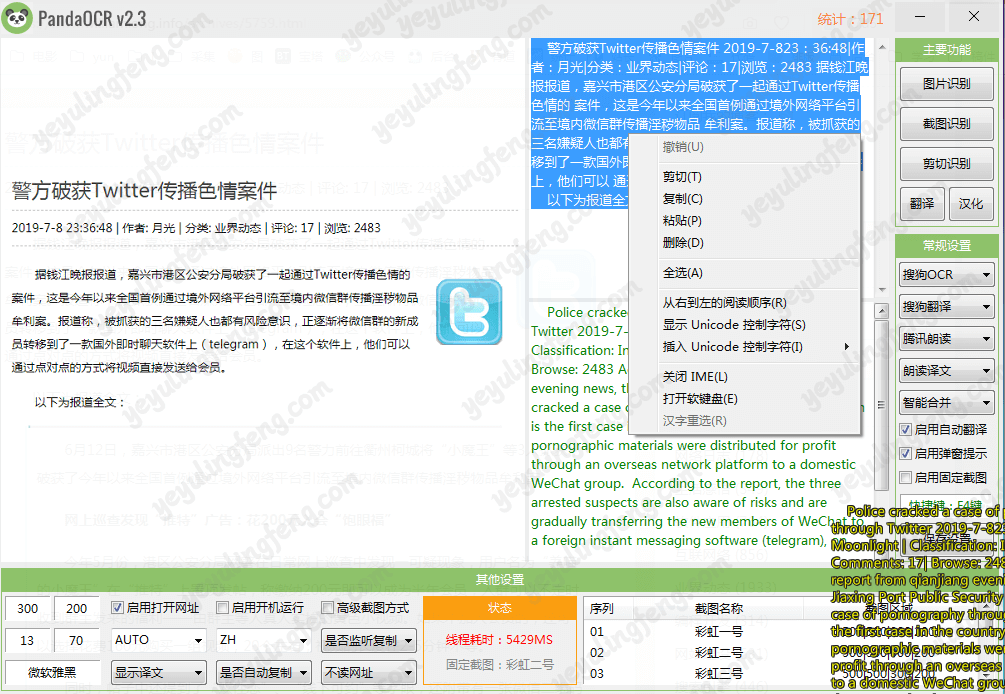Select 显示 Unicode 控制字符(S) menu entry
This screenshot has width=1005, height=694.
[744, 324]
